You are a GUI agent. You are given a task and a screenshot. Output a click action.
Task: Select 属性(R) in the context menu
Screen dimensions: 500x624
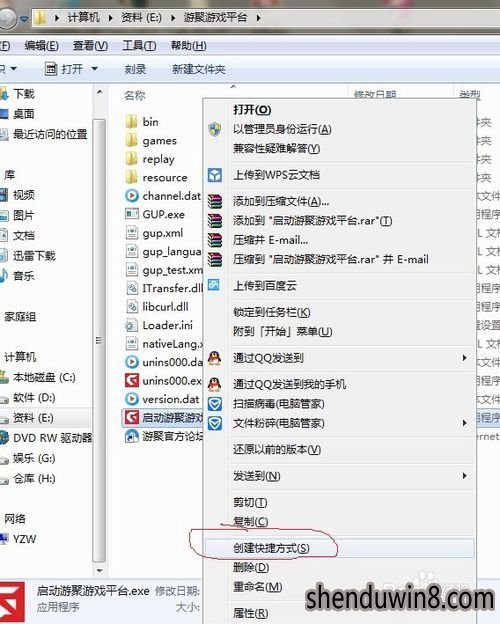coord(250,613)
